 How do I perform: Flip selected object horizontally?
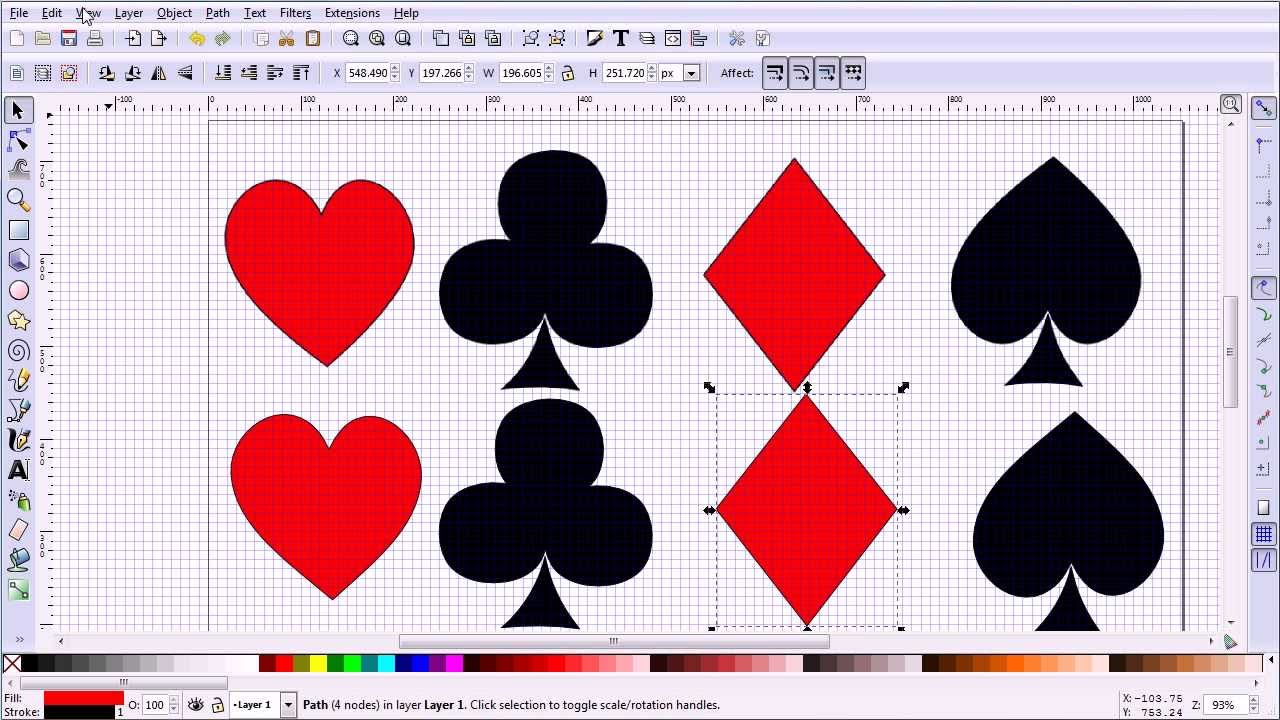(x=159, y=73)
